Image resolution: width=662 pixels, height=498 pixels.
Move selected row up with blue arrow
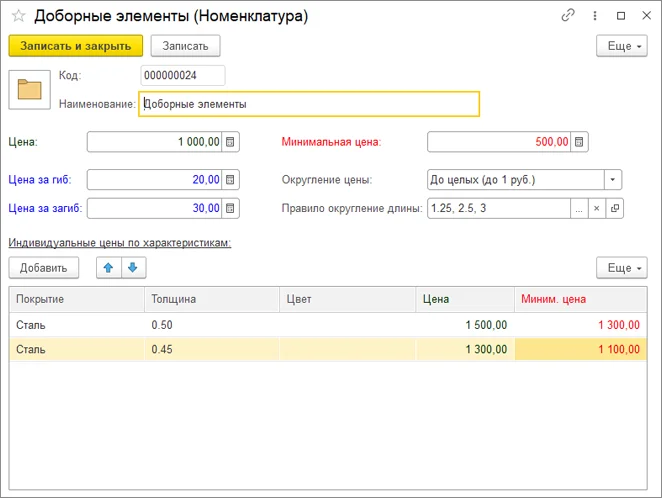109,268
